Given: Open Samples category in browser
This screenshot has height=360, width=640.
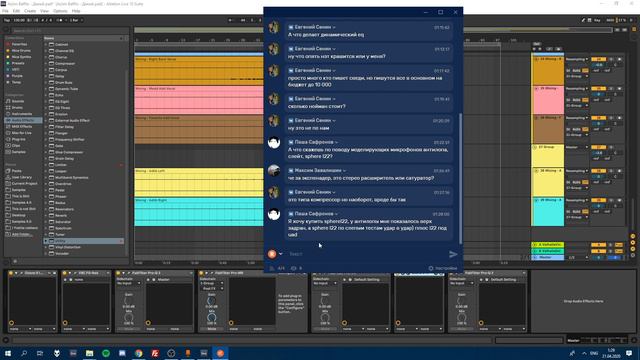Looking at the screenshot, I should pyautogui.click(x=18, y=152).
